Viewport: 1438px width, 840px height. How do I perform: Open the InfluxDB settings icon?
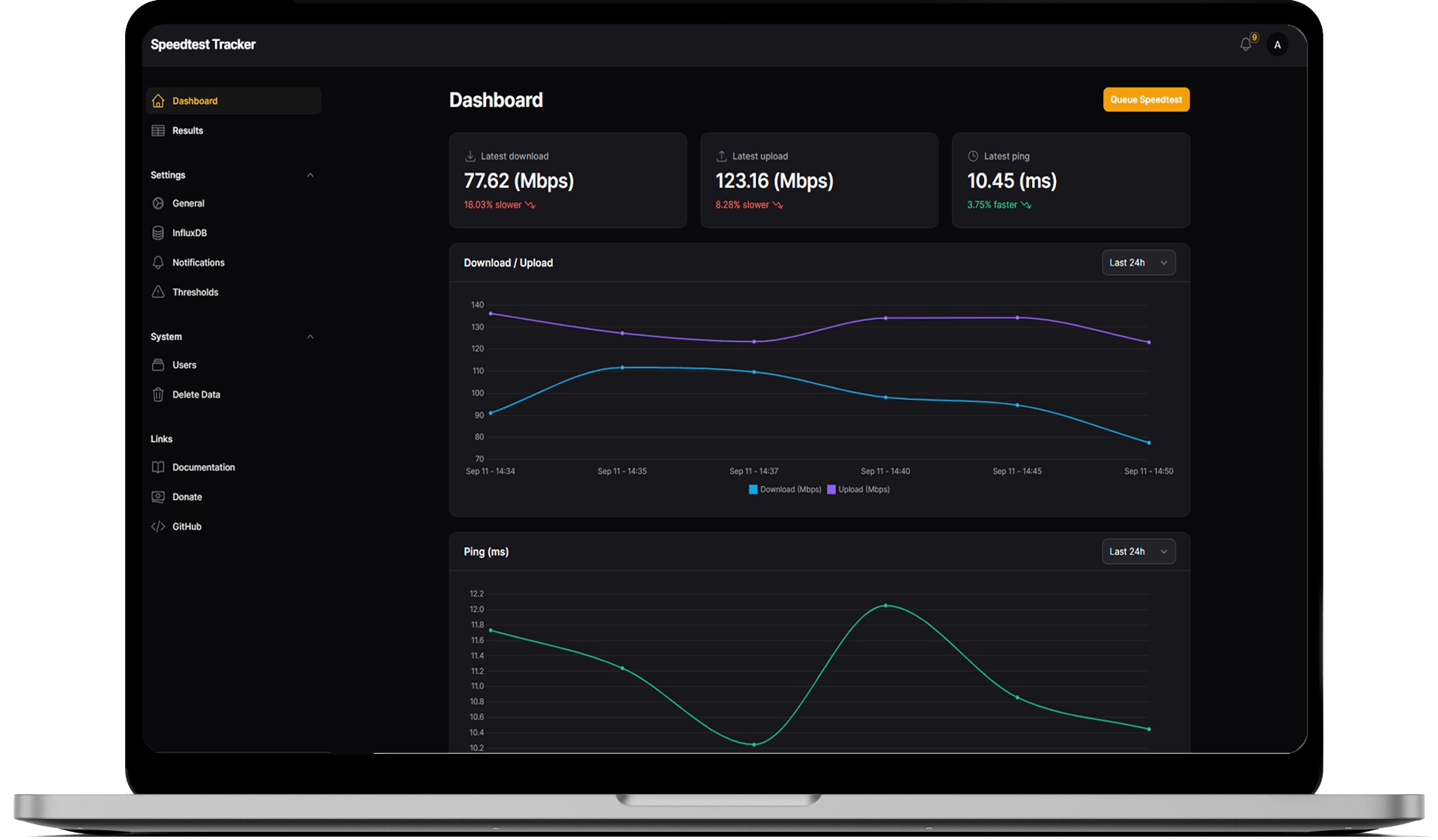click(157, 233)
